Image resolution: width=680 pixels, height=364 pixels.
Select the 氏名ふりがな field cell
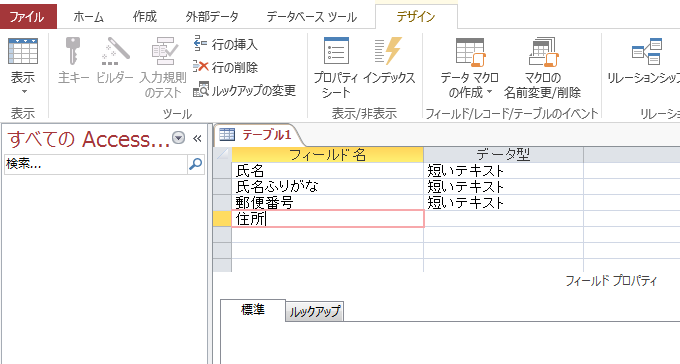tap(327, 187)
